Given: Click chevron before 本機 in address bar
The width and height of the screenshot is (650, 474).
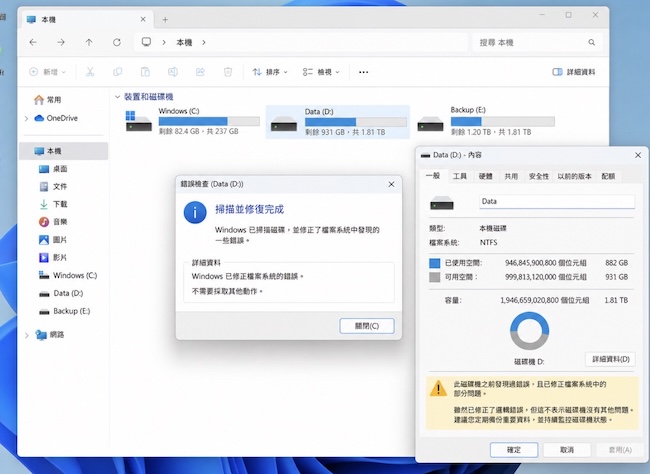Looking at the screenshot, I should click(164, 42).
